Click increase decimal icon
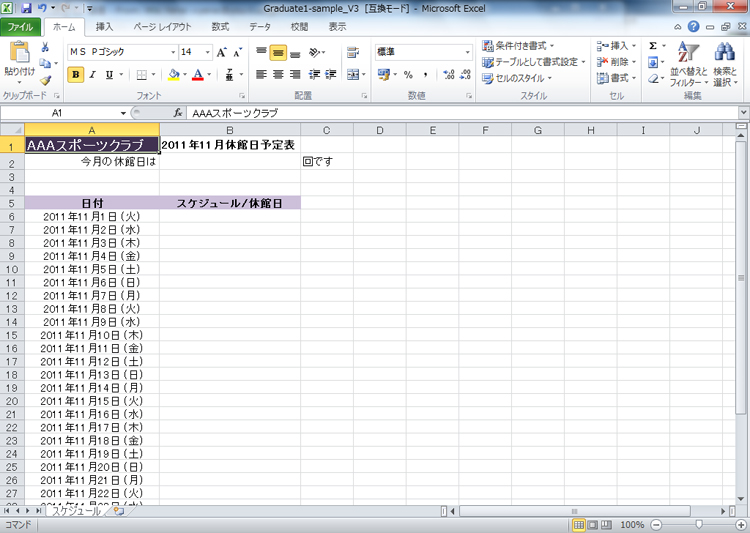The height and width of the screenshot is (533, 750). pos(449,74)
